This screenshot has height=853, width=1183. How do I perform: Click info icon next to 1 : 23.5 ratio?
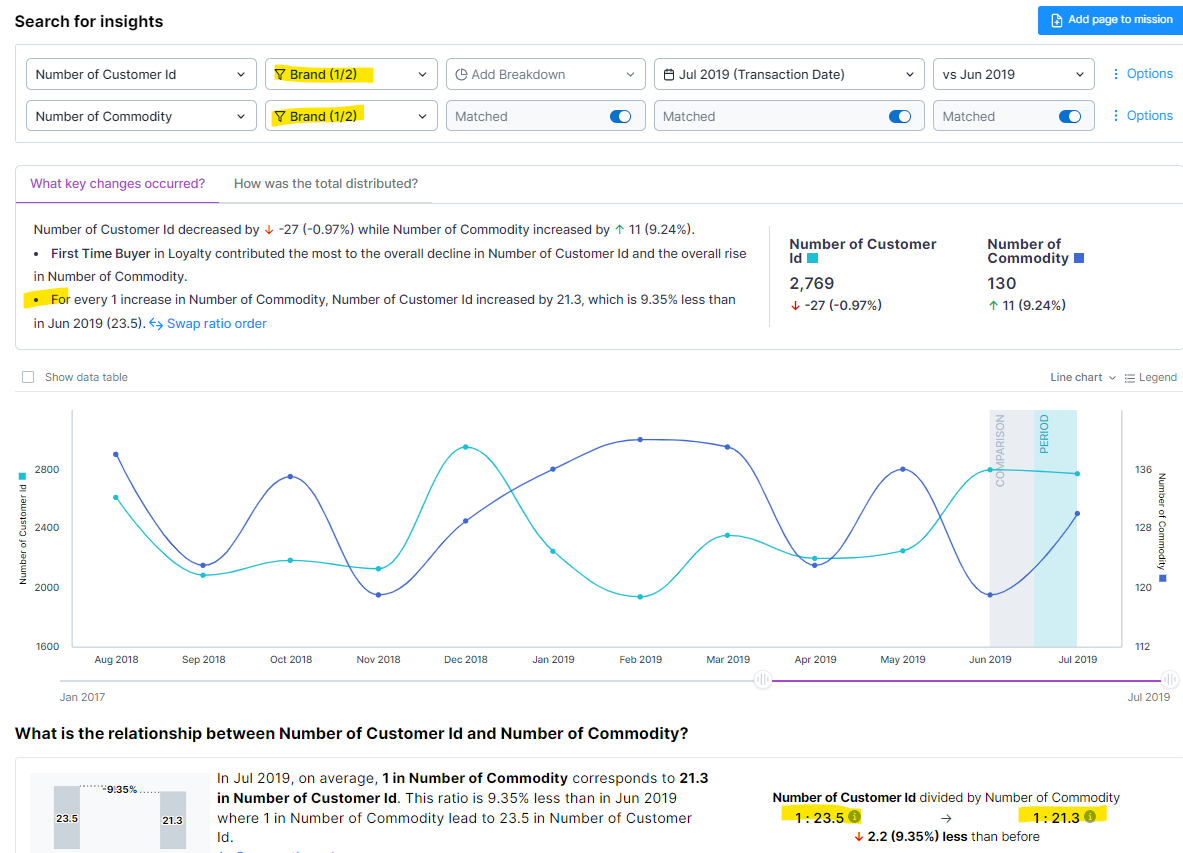click(854, 817)
